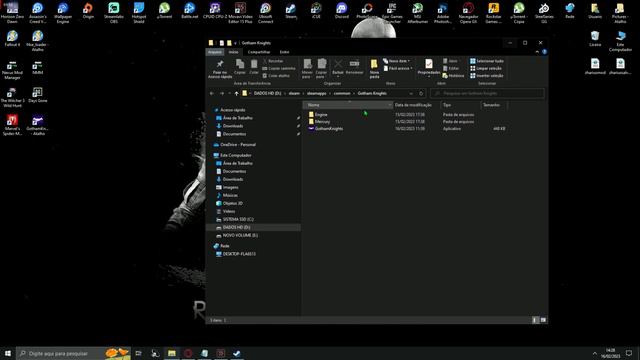Open the Arquivo ribbon tab
Image resolution: width=640 pixels, height=360 pixels.
[215, 52]
